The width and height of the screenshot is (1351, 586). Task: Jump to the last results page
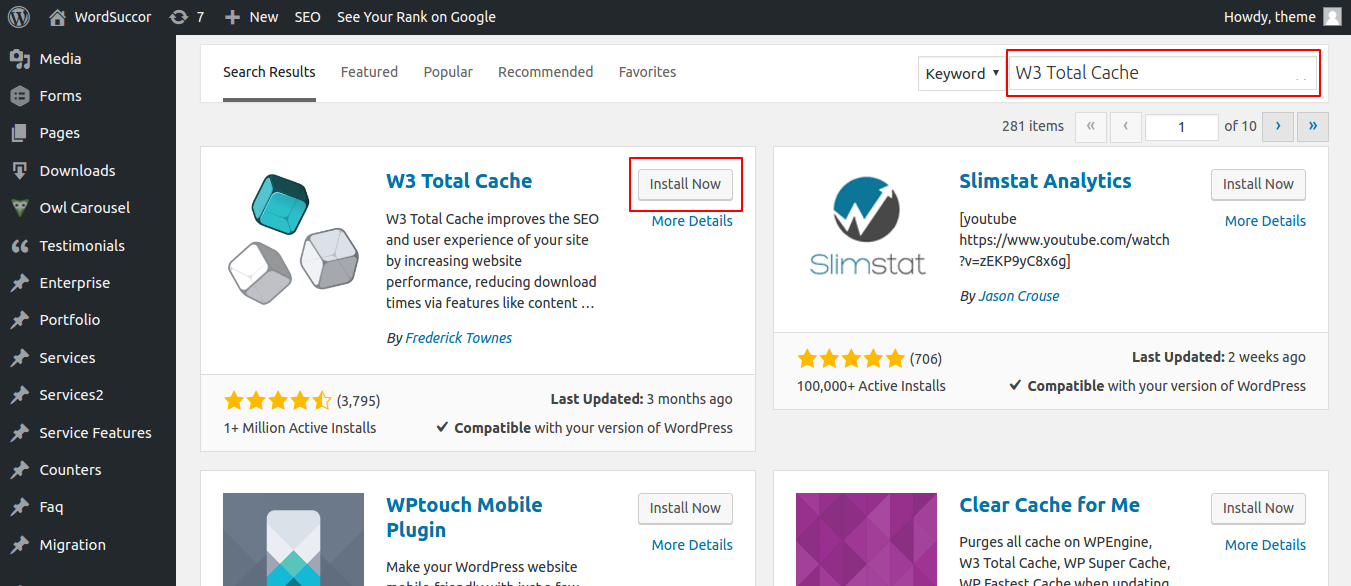click(x=1312, y=127)
